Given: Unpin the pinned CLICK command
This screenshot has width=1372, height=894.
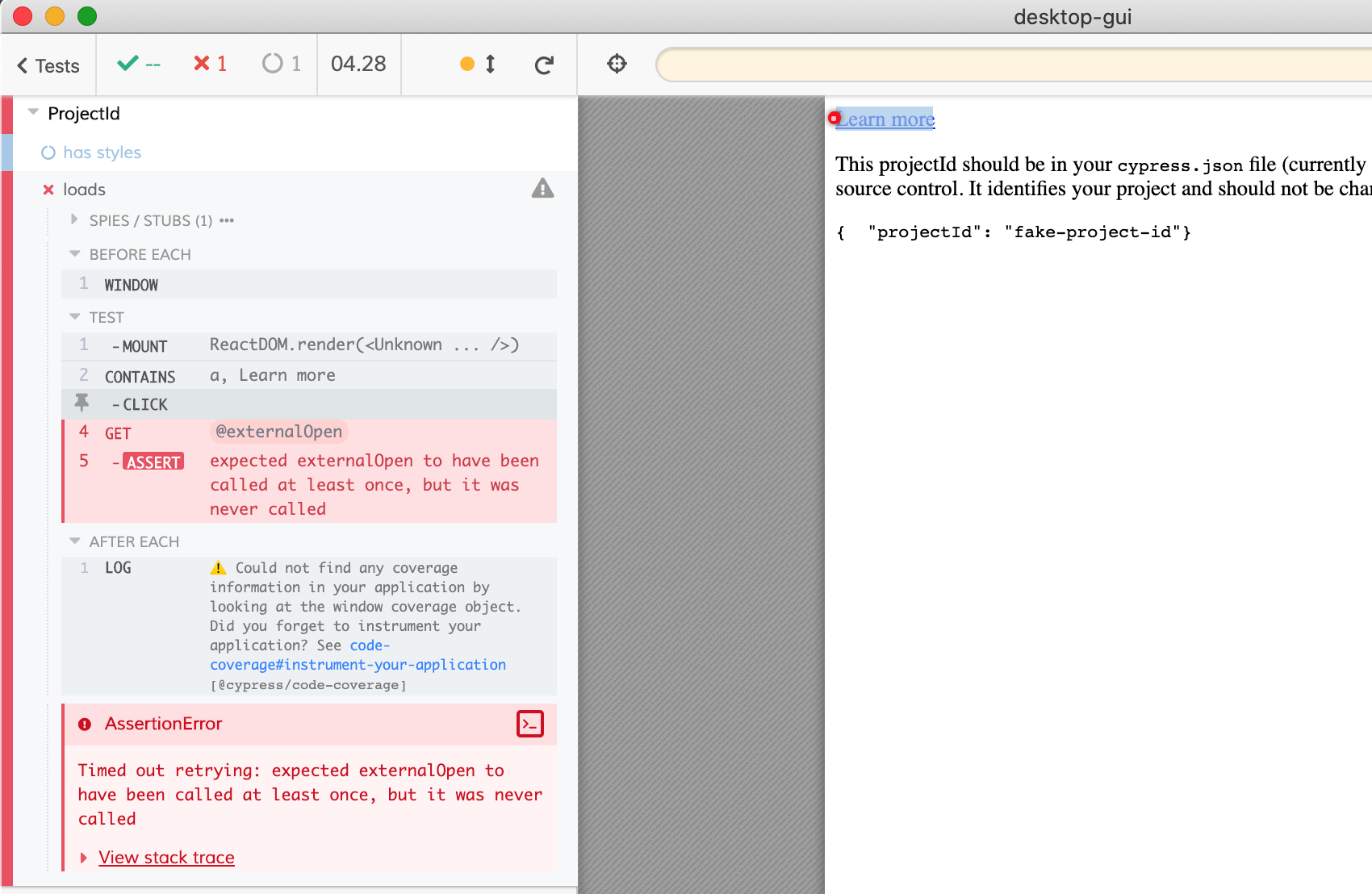Looking at the screenshot, I should (82, 403).
